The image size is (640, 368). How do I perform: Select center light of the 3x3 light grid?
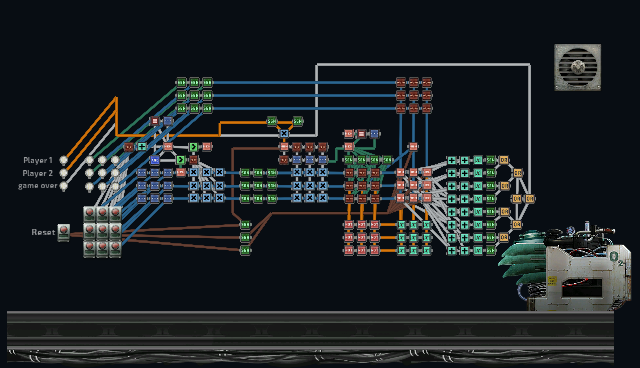point(102,173)
